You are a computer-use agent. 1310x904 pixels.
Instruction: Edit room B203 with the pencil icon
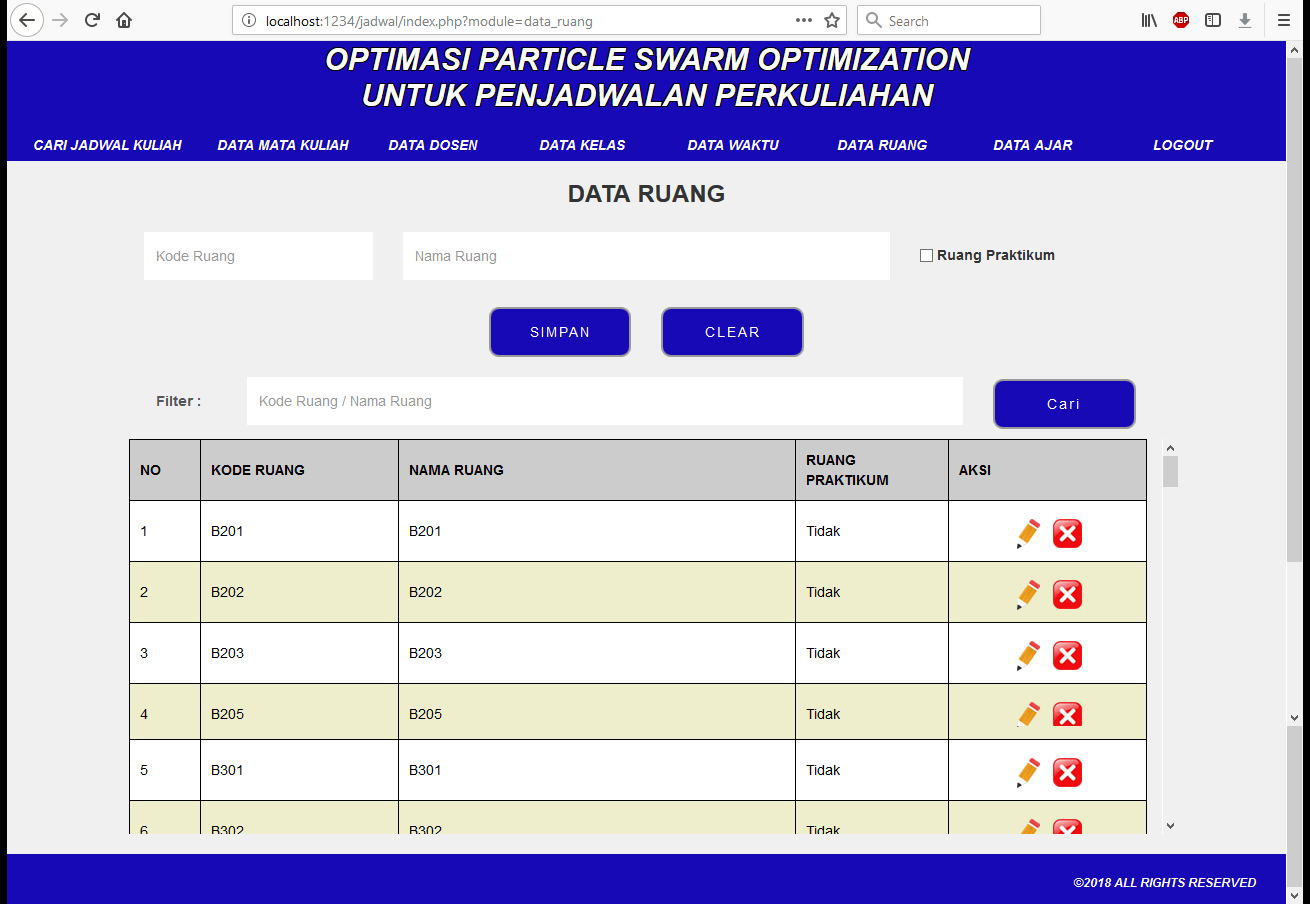click(1028, 655)
